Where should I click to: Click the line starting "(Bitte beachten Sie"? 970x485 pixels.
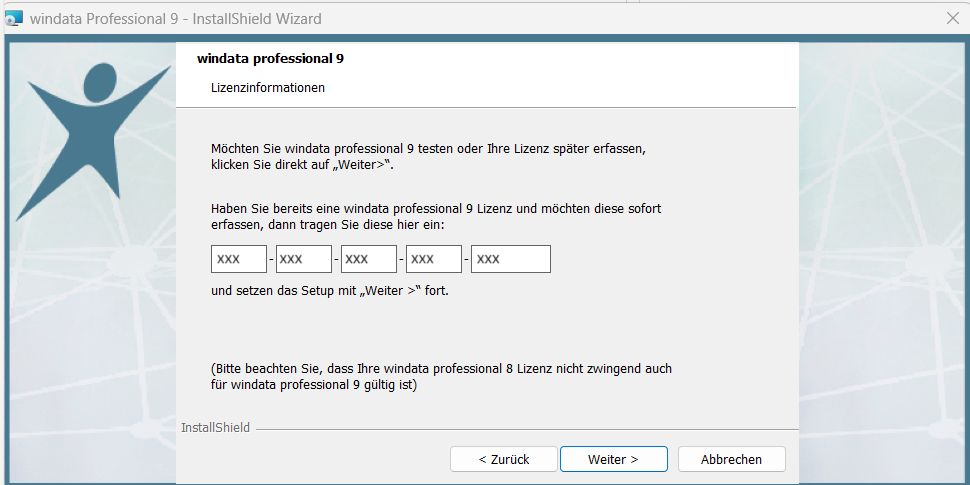(x=441, y=369)
